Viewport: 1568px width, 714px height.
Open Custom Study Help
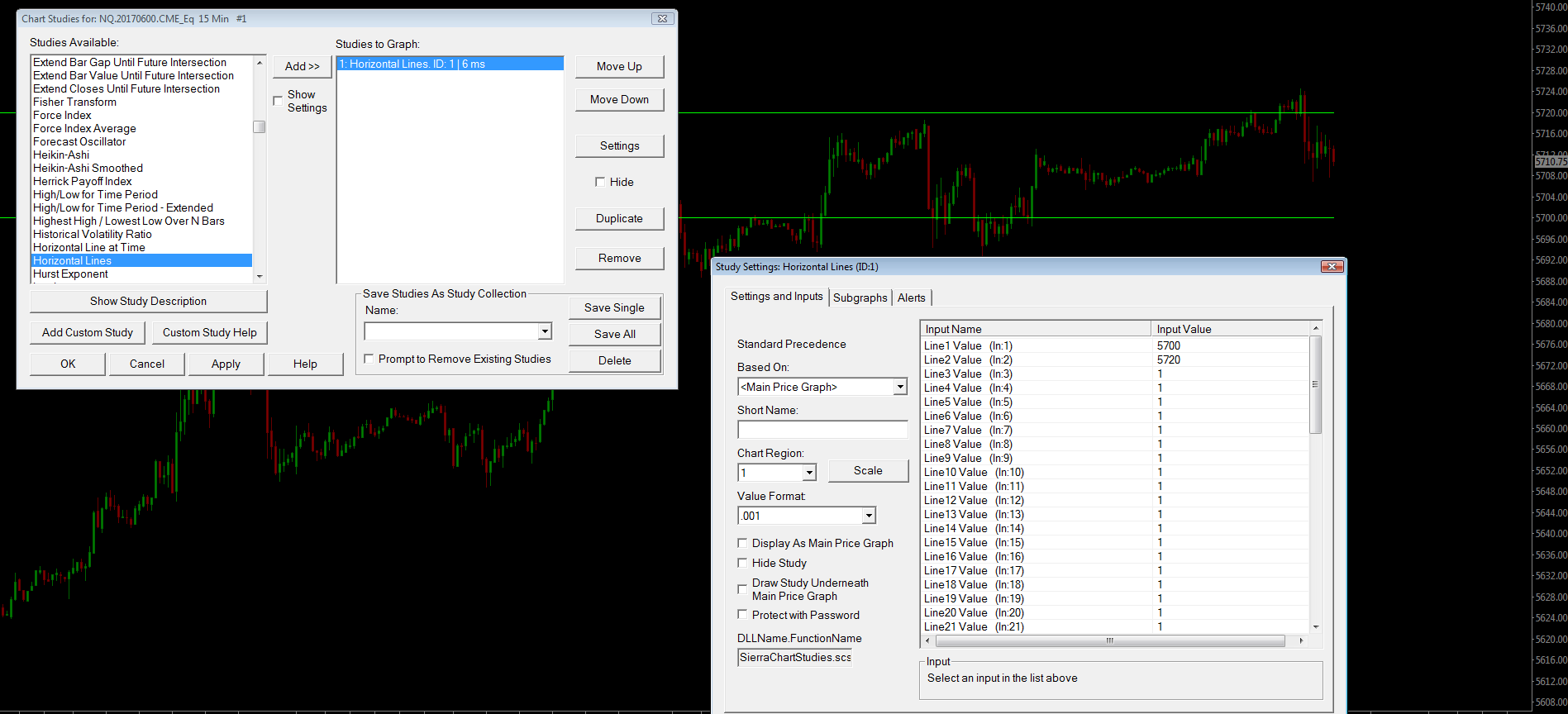(x=210, y=332)
